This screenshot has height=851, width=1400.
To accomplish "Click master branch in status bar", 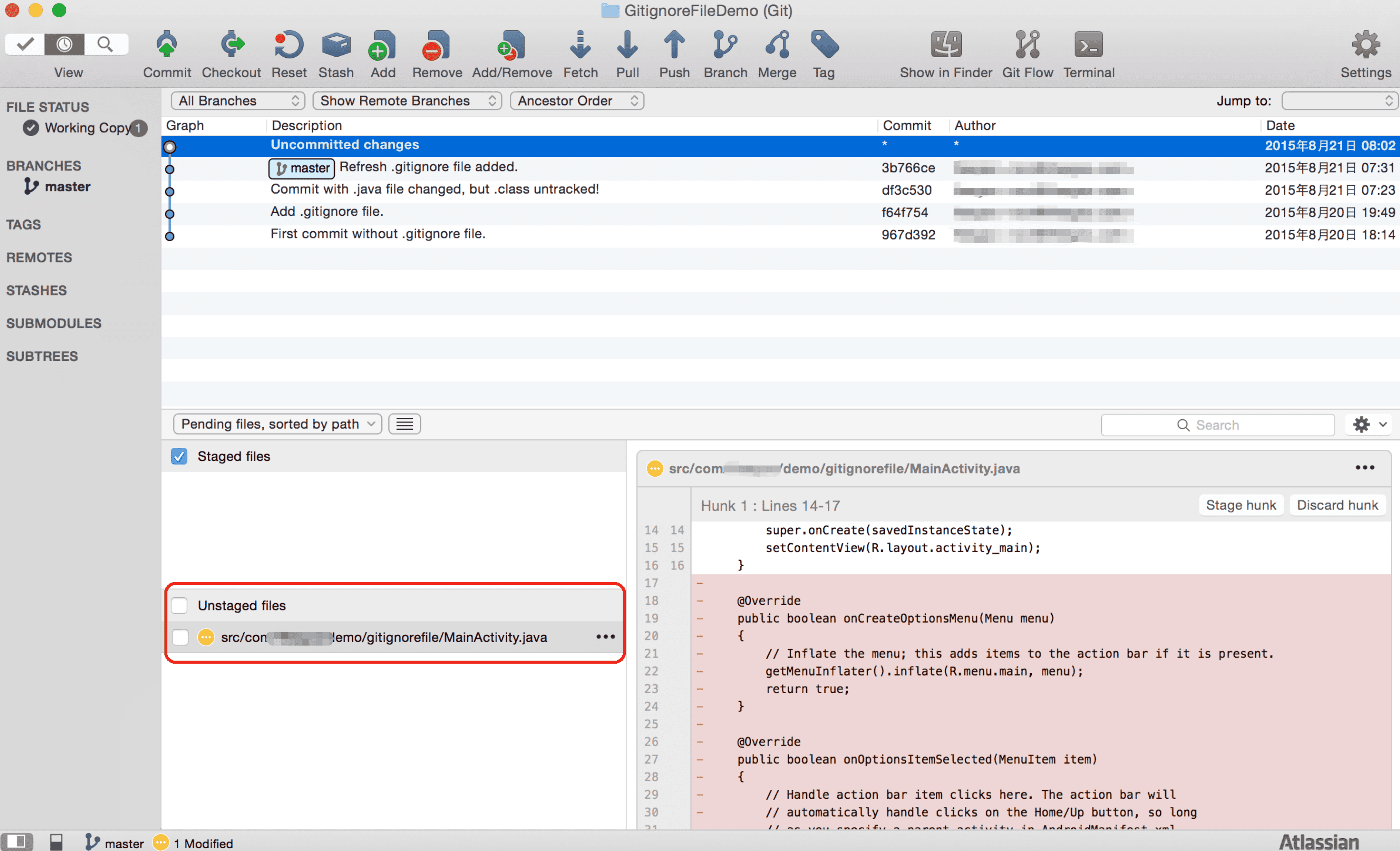I will click(115, 843).
